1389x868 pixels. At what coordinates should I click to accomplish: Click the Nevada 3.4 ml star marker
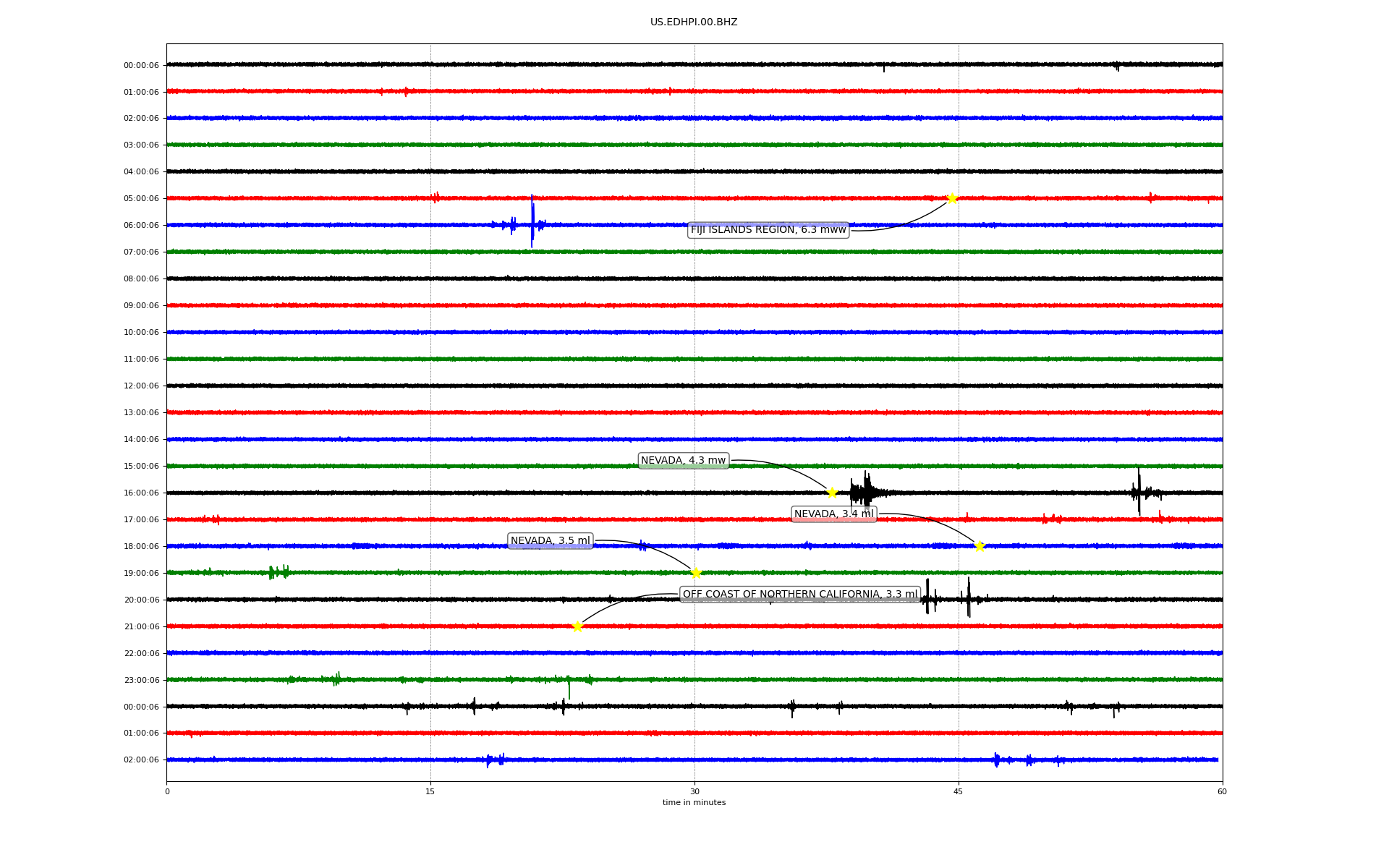click(x=980, y=546)
